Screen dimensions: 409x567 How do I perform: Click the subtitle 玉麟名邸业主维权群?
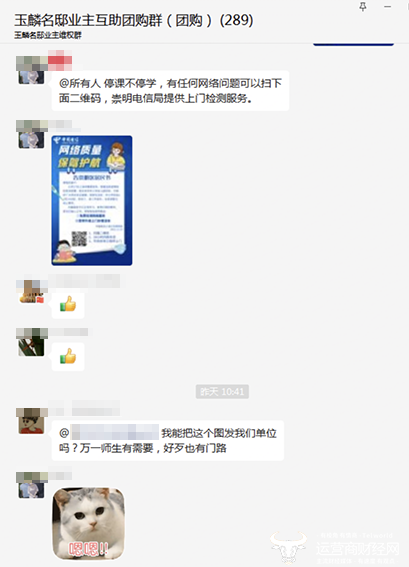point(48,35)
